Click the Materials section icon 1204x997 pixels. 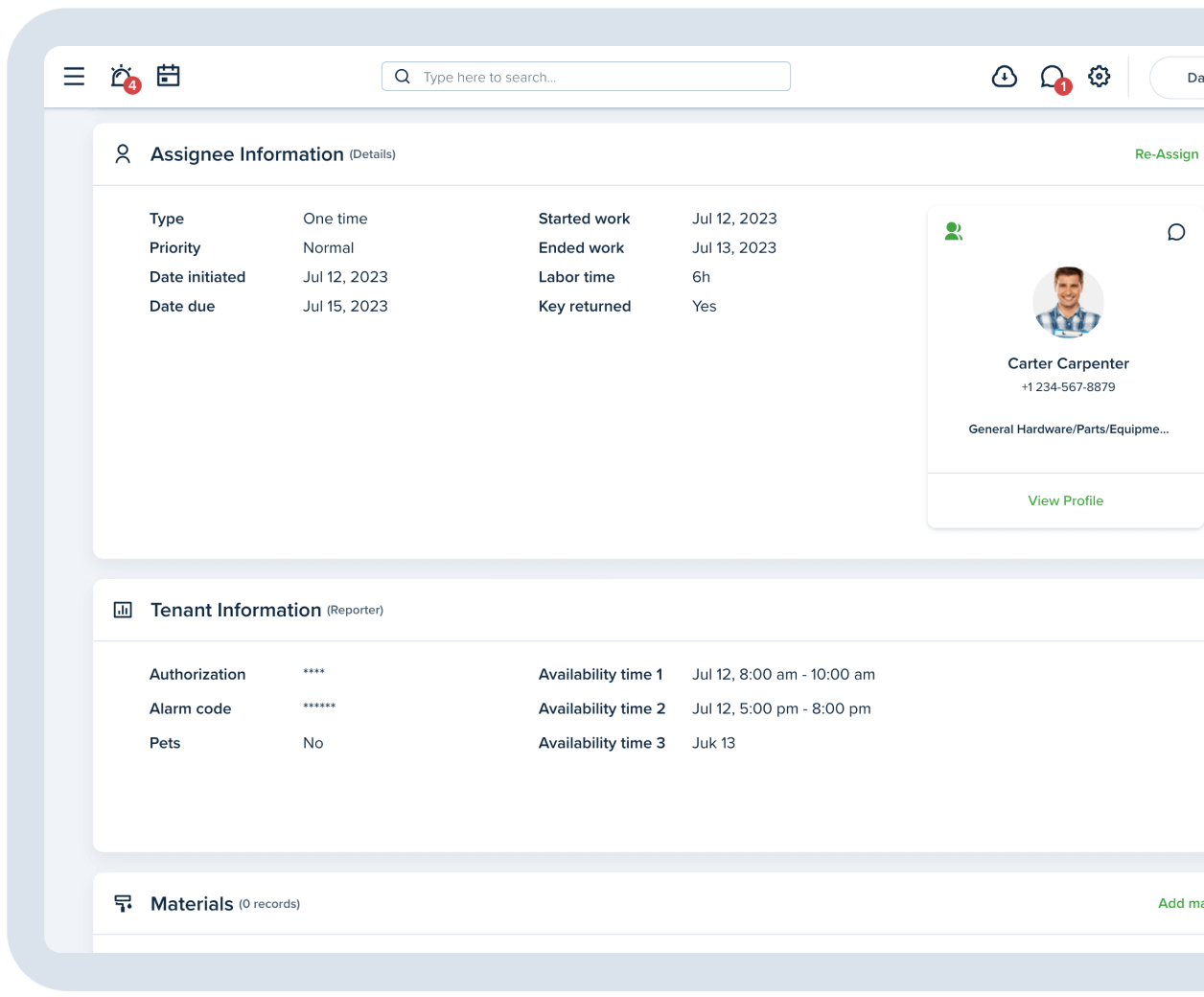pos(123,903)
